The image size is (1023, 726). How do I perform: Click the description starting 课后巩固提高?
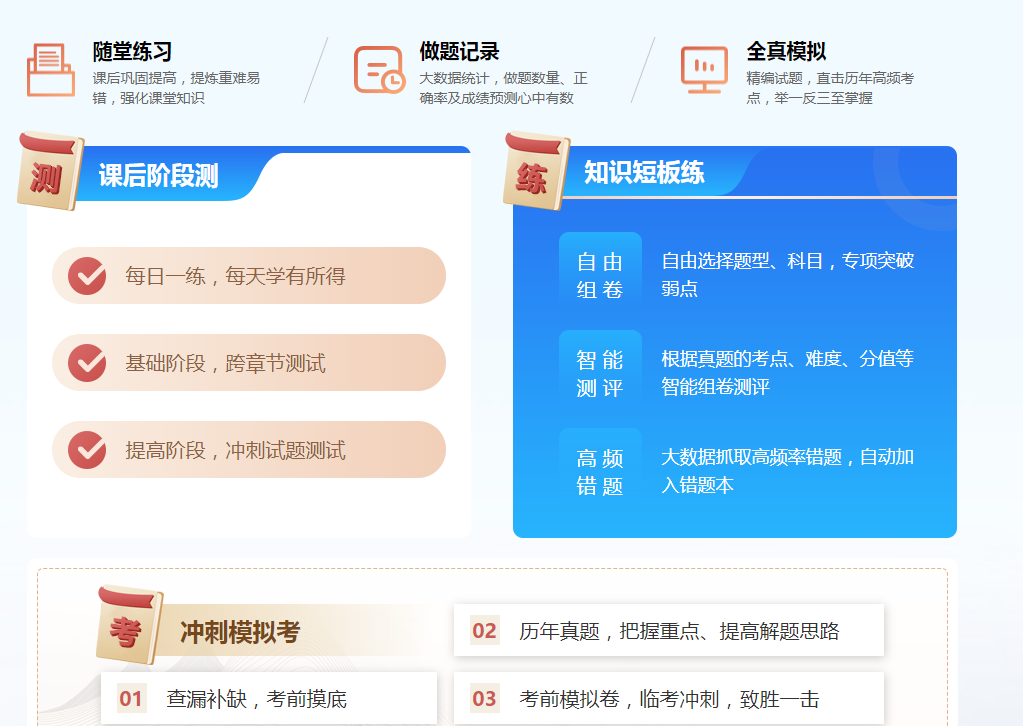(176, 88)
